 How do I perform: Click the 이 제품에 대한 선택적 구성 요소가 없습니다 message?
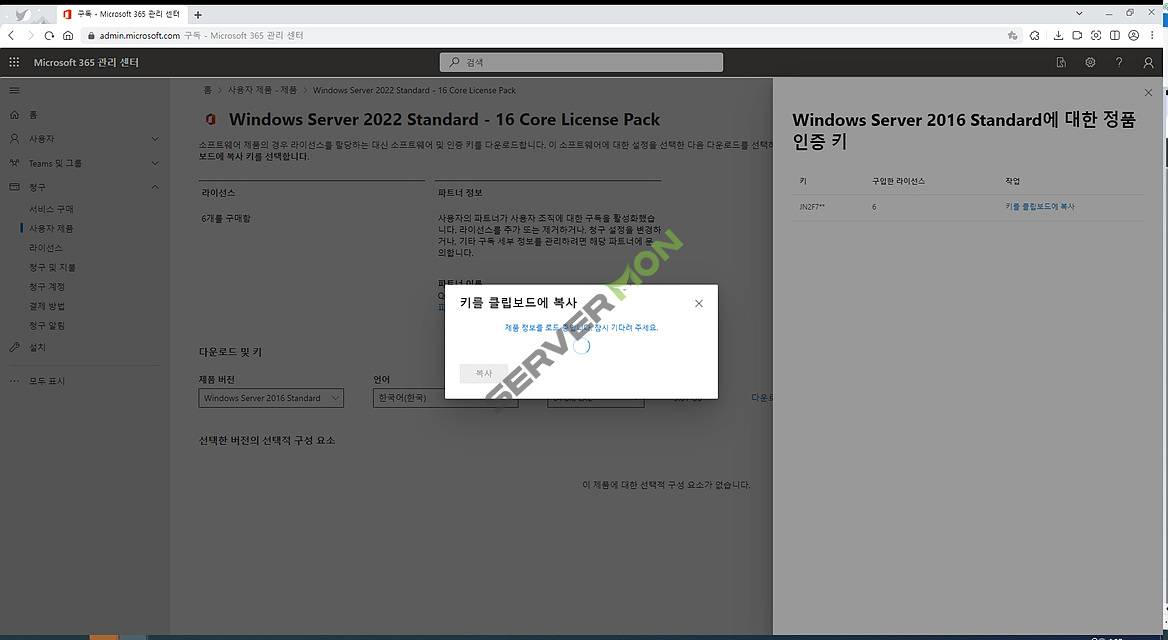pos(666,485)
